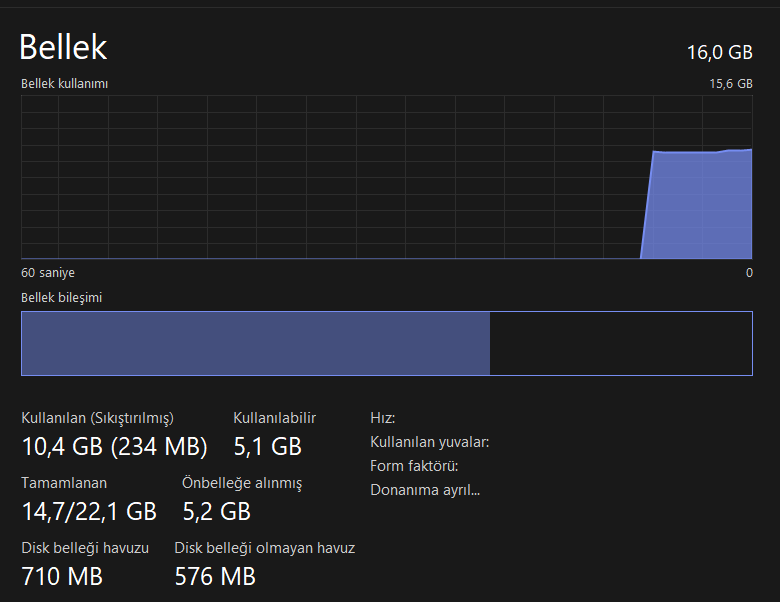Click the Kullanılan yuvalar: label

tap(429, 442)
